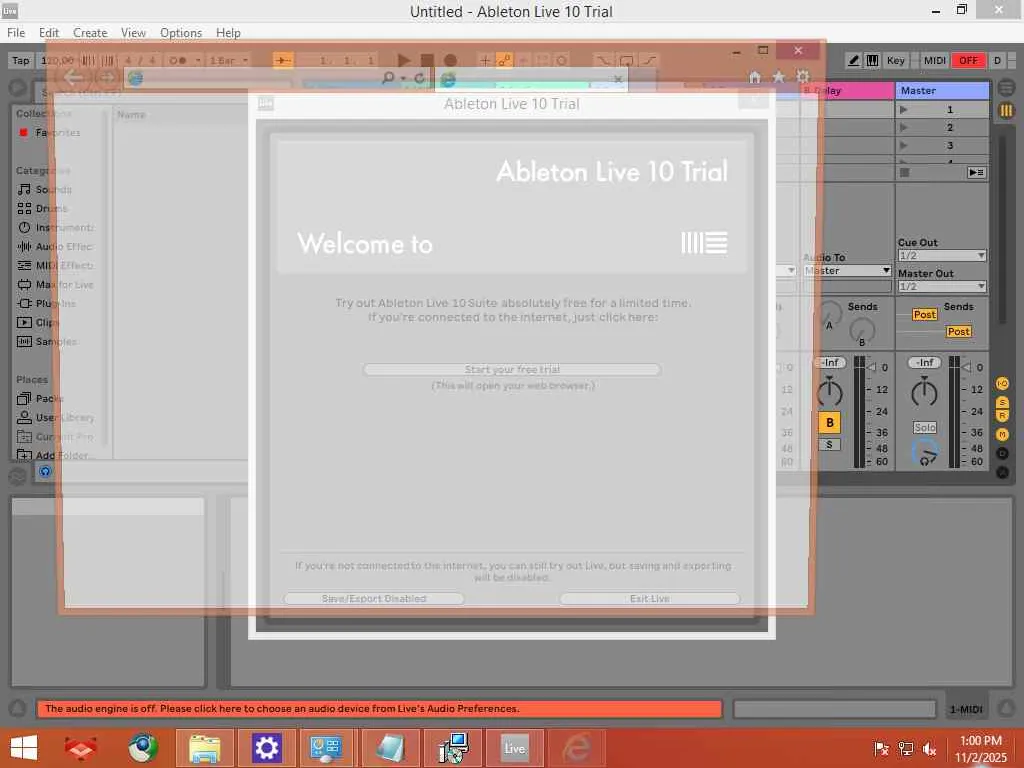Select the Master track header
The height and width of the screenshot is (768, 1024).
942,90
